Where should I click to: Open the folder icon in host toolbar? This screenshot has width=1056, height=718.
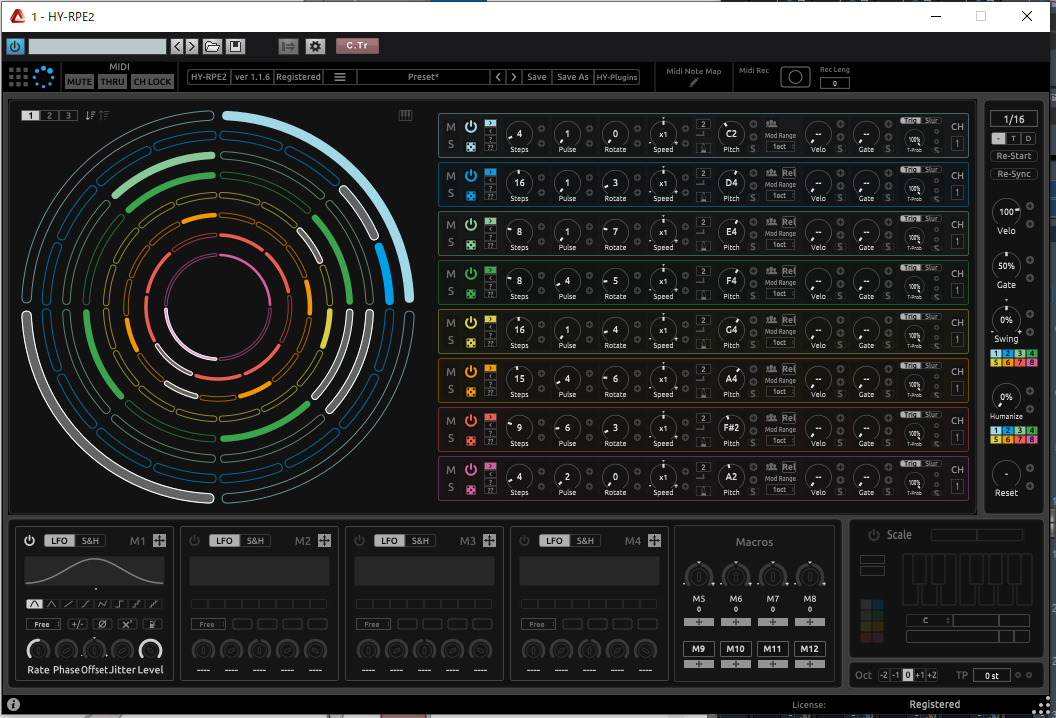tap(212, 46)
